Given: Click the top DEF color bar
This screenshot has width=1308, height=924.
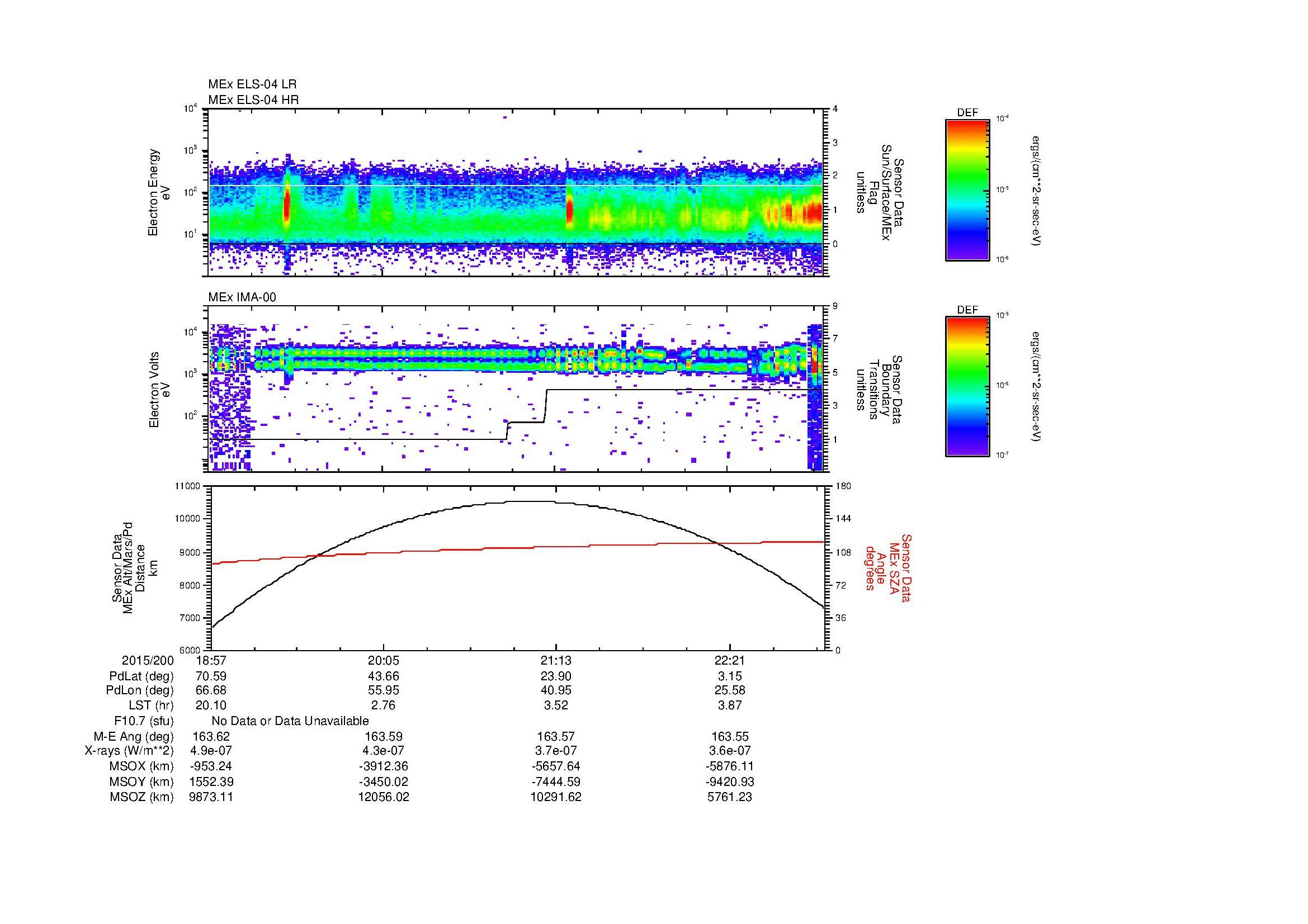Looking at the screenshot, I should [967, 189].
